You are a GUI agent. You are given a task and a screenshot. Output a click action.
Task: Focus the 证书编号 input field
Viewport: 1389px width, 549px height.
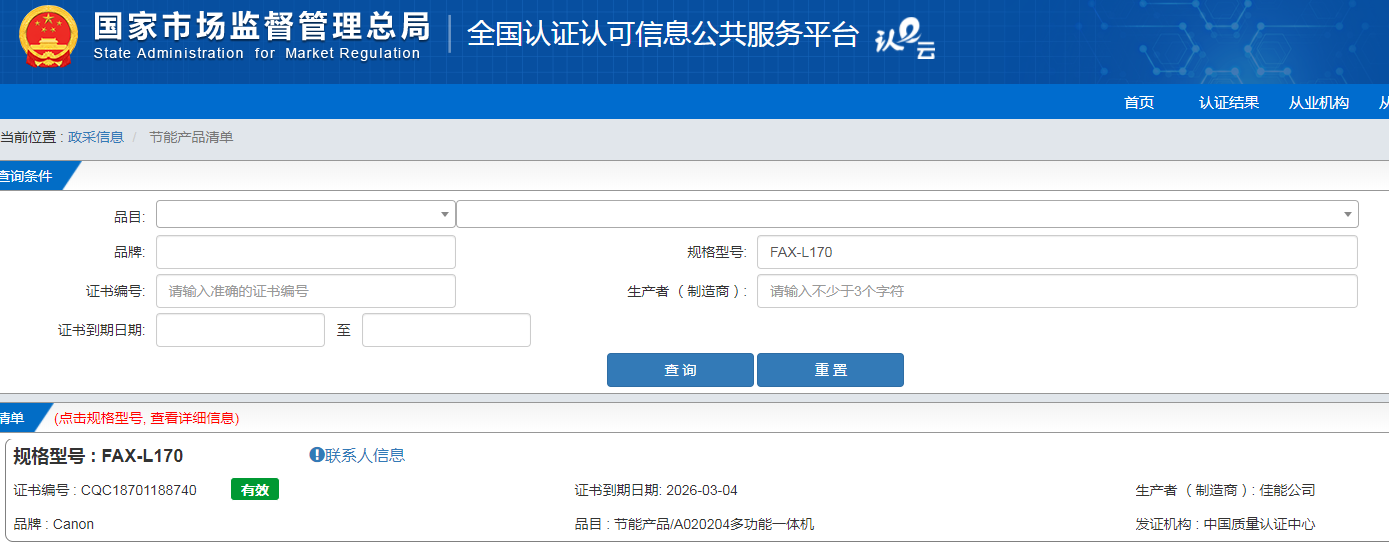click(x=305, y=291)
